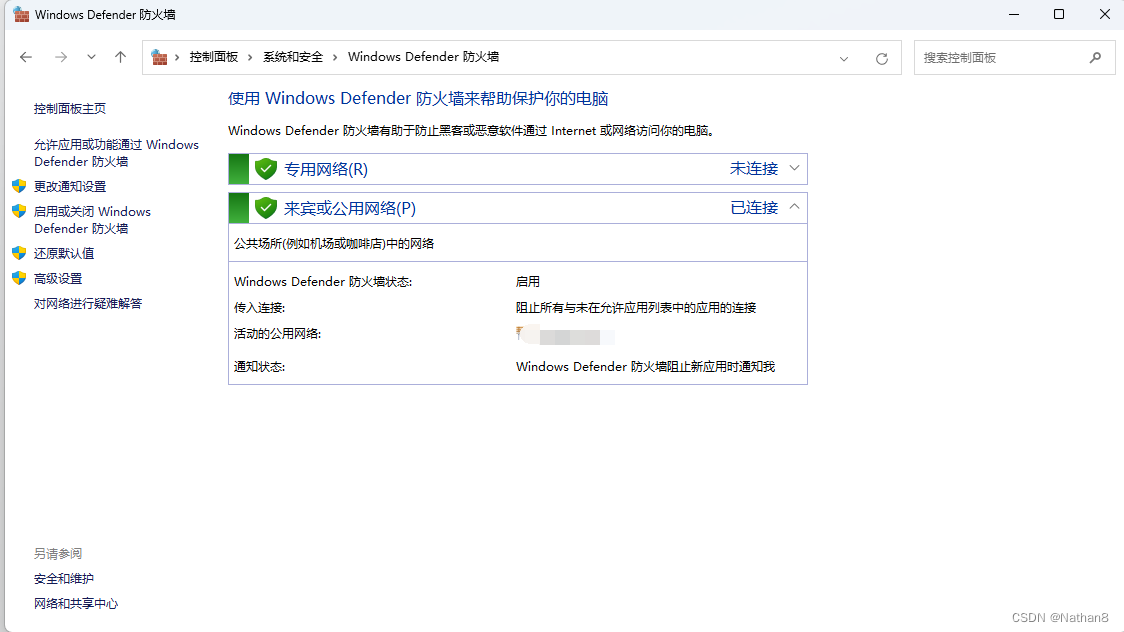Open 高级设置 link
Image resolution: width=1124 pixels, height=632 pixels.
(58, 279)
